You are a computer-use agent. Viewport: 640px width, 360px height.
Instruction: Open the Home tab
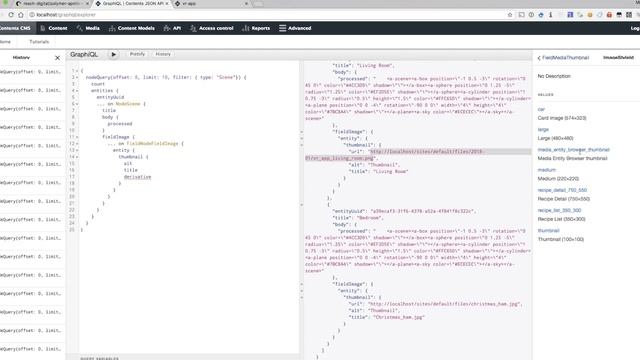(5, 42)
